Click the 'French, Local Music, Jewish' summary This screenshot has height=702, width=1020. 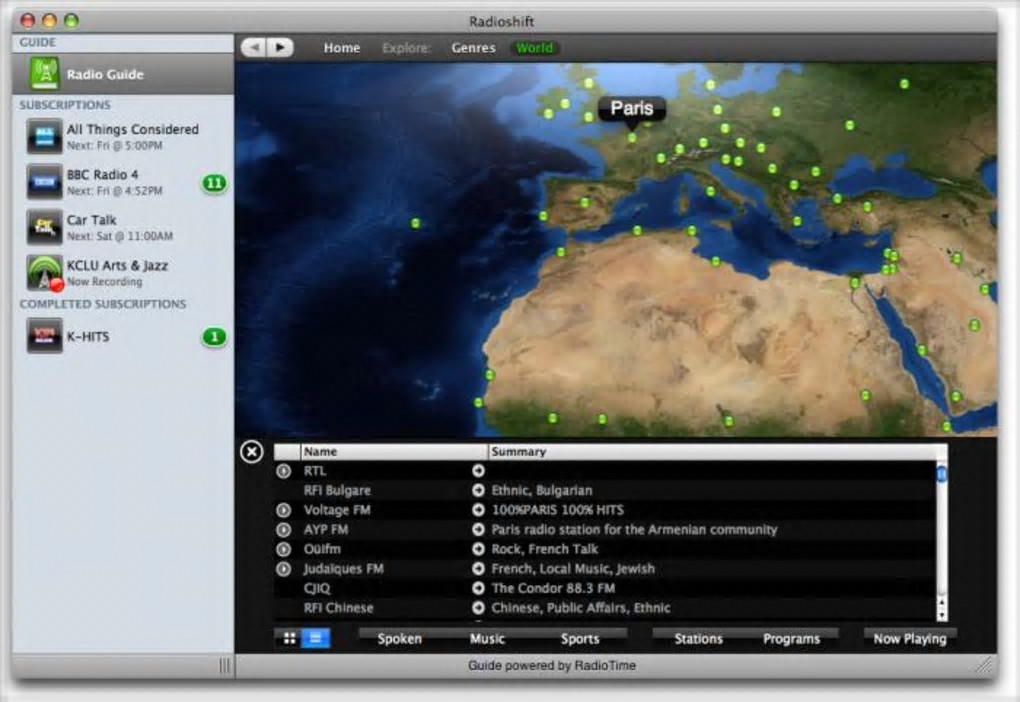click(572, 569)
